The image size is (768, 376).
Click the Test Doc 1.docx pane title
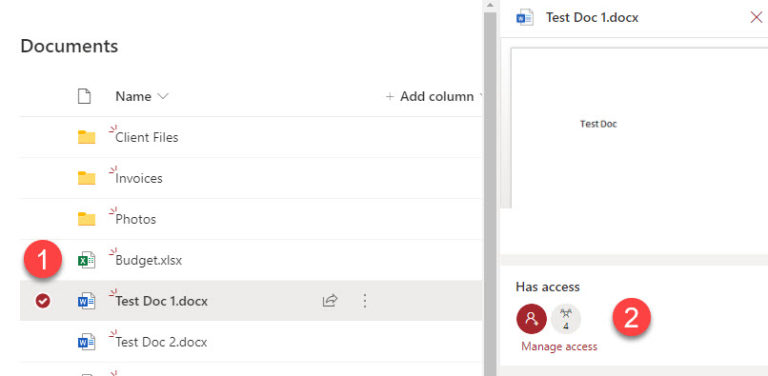point(592,18)
